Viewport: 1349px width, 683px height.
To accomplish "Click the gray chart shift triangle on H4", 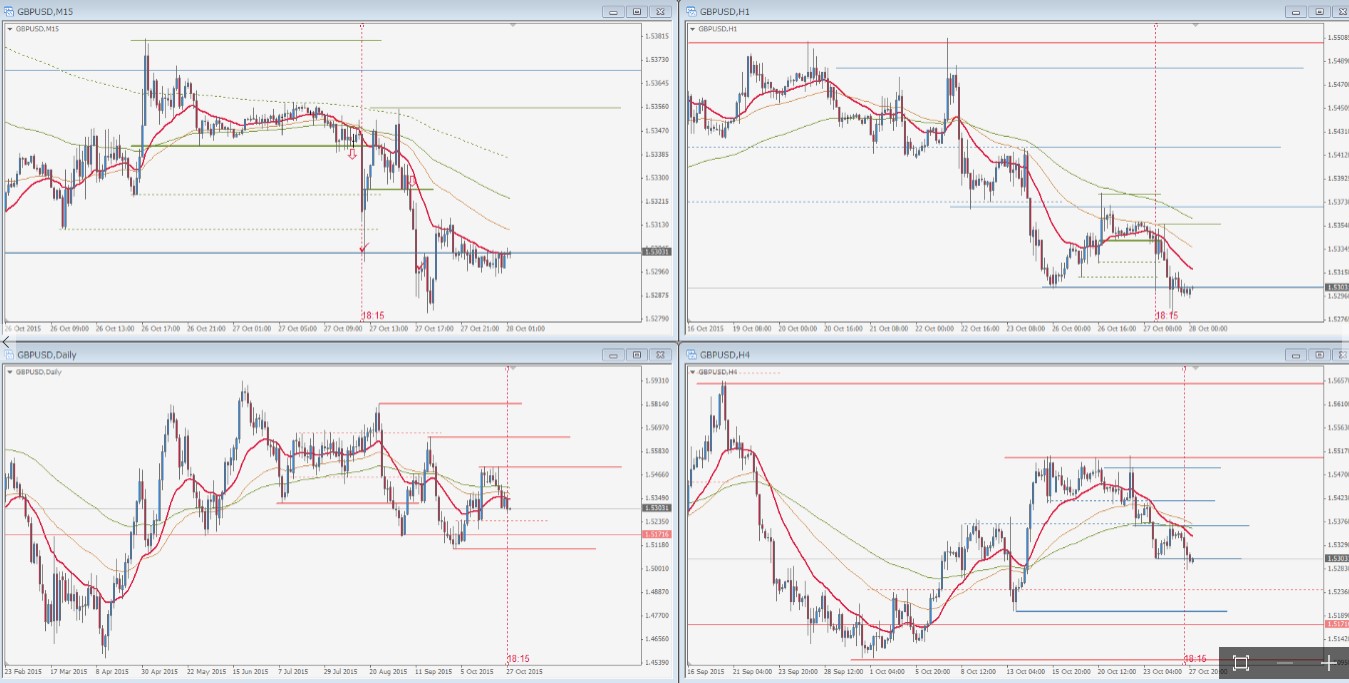I will click(1195, 368).
